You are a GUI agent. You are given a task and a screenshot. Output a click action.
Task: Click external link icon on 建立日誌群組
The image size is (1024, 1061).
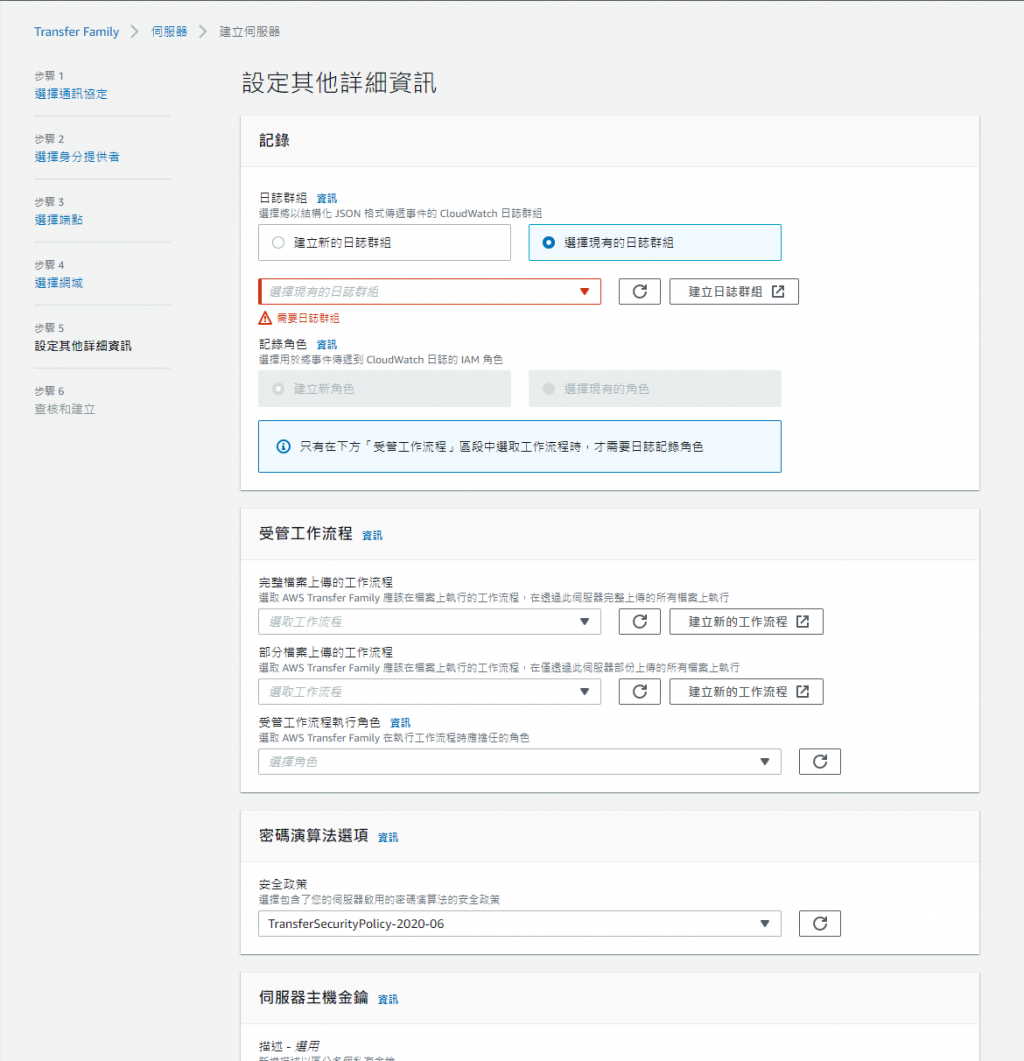778,292
